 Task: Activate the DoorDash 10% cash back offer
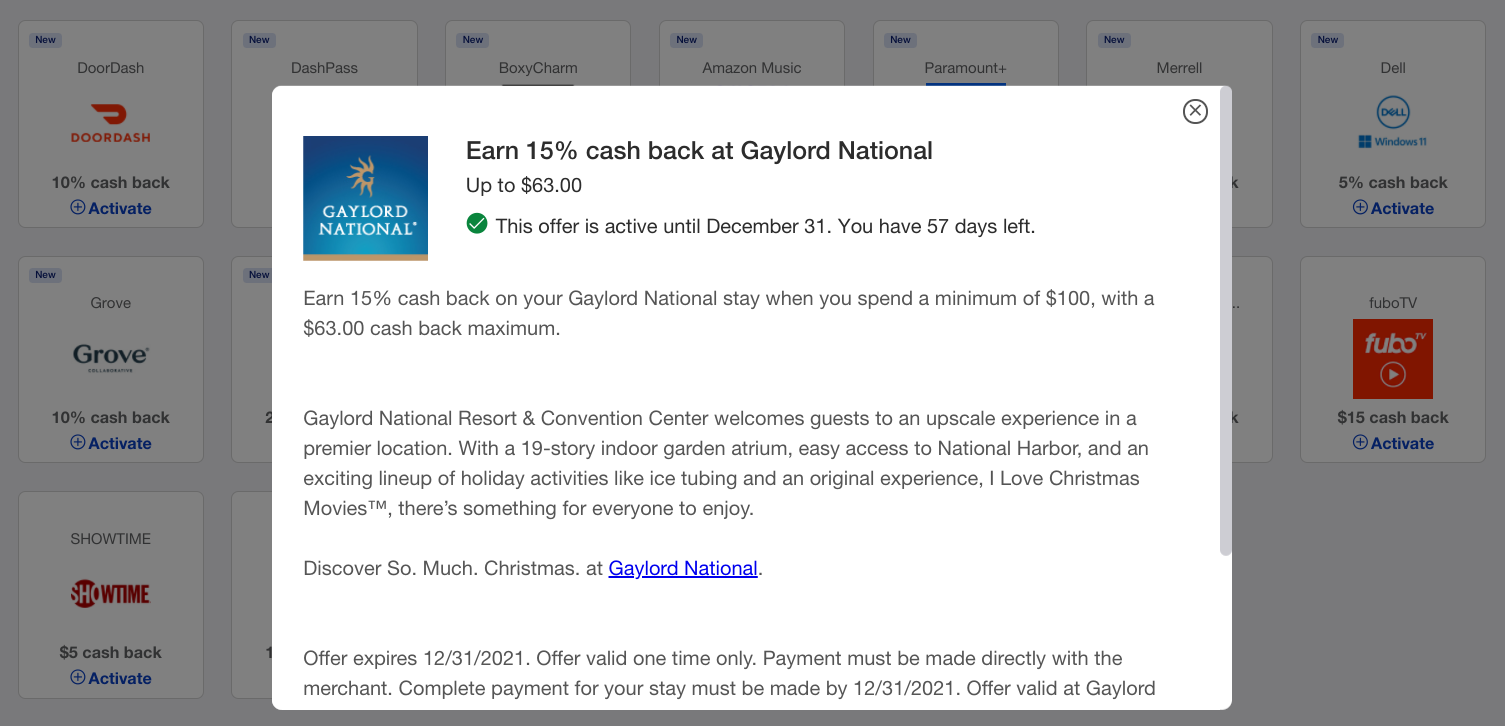point(111,208)
